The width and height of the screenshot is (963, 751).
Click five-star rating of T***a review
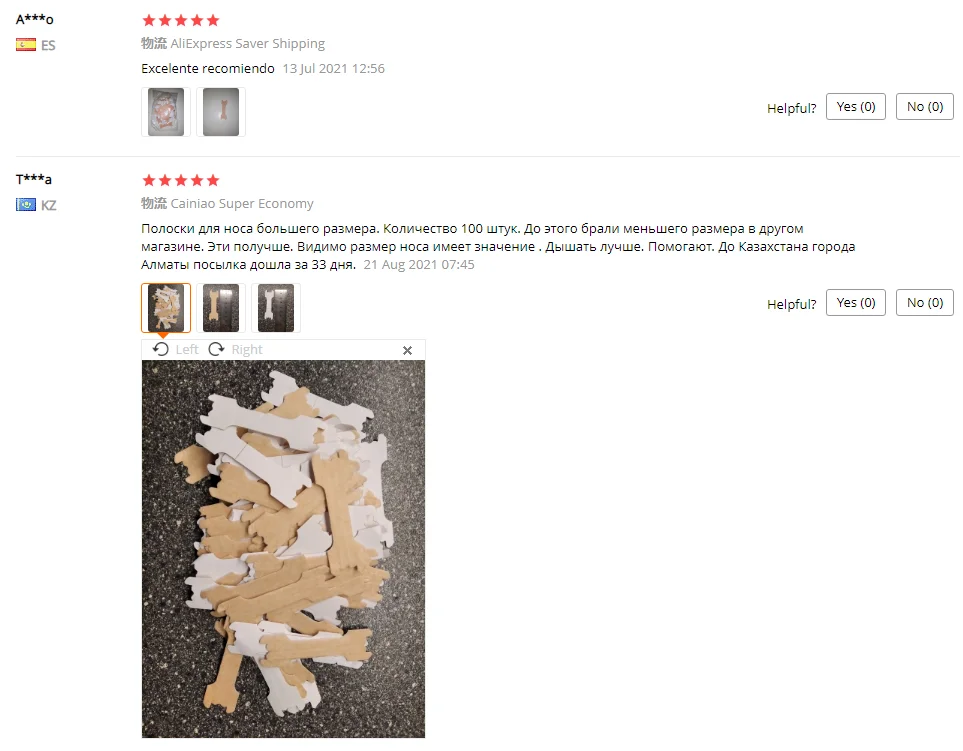click(181, 180)
